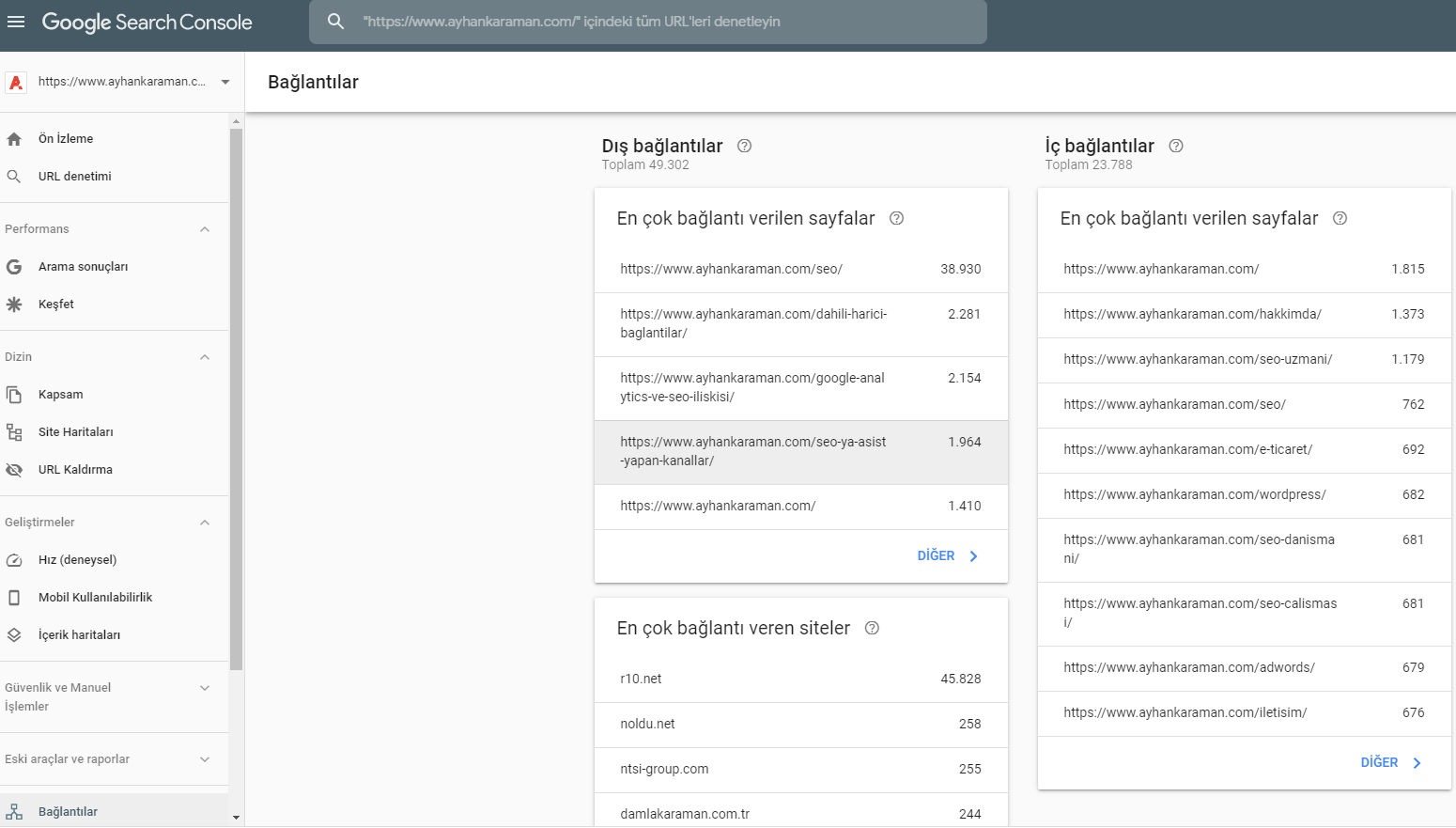Open Mobil Kullanılabilirlik report
The image size is (1456, 828).
(x=114, y=598)
